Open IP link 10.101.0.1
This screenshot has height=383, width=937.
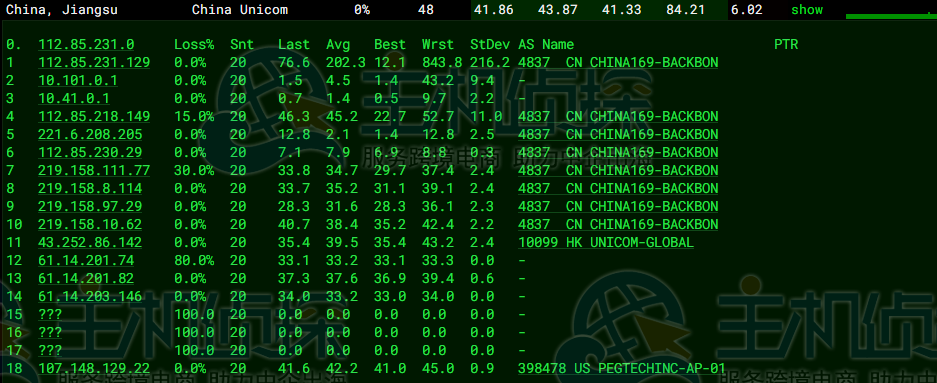pos(78,80)
